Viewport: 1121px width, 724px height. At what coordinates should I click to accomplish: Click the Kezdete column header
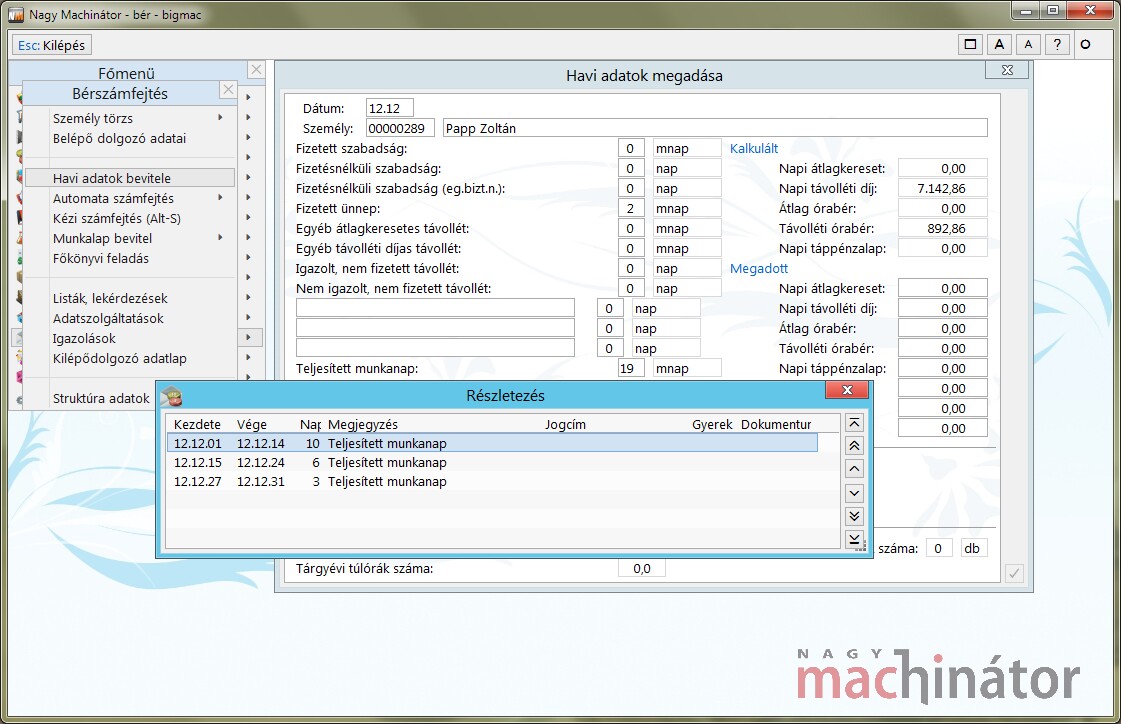point(197,424)
